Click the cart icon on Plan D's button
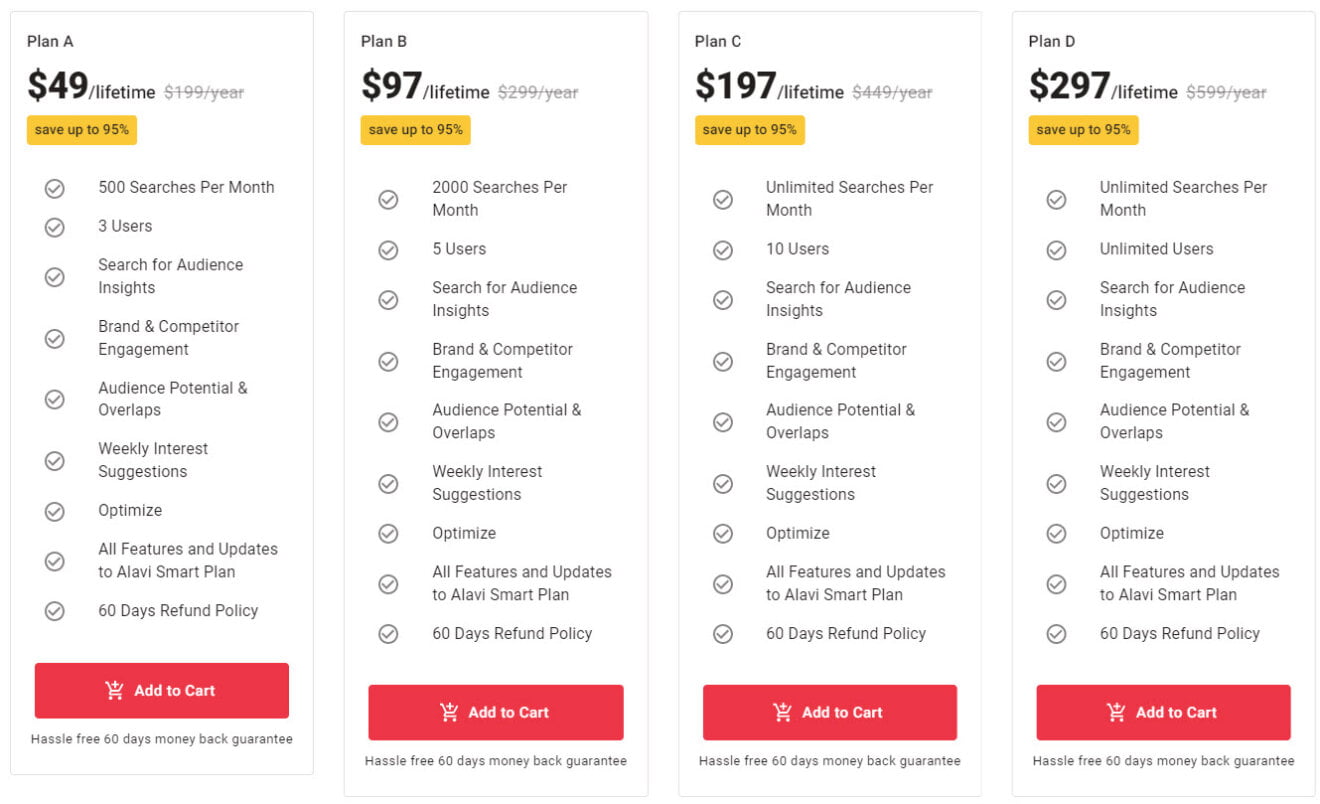The width and height of the screenshot is (1320, 804). click(x=1116, y=713)
